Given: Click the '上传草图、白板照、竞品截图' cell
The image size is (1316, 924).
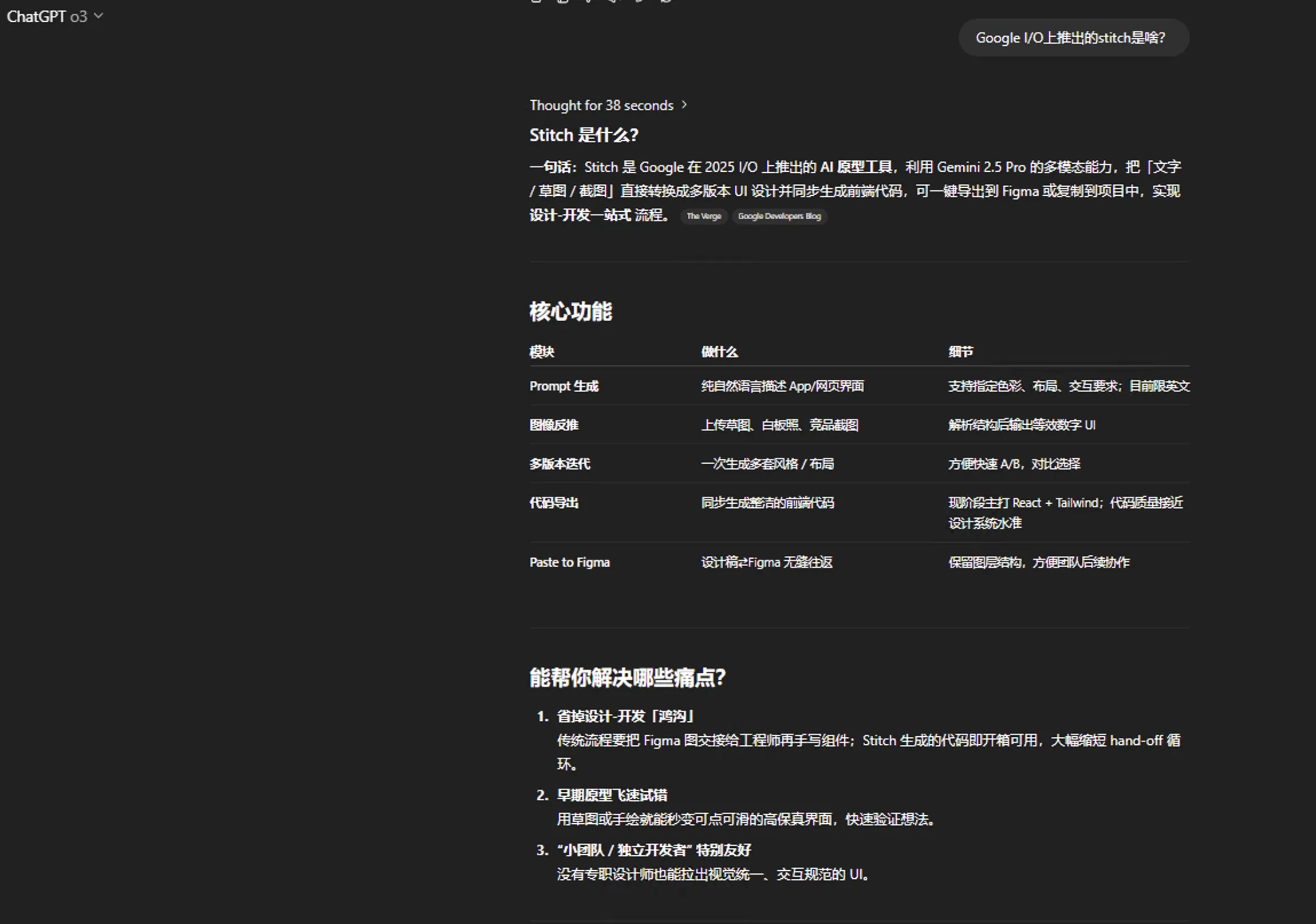Looking at the screenshot, I should (779, 425).
